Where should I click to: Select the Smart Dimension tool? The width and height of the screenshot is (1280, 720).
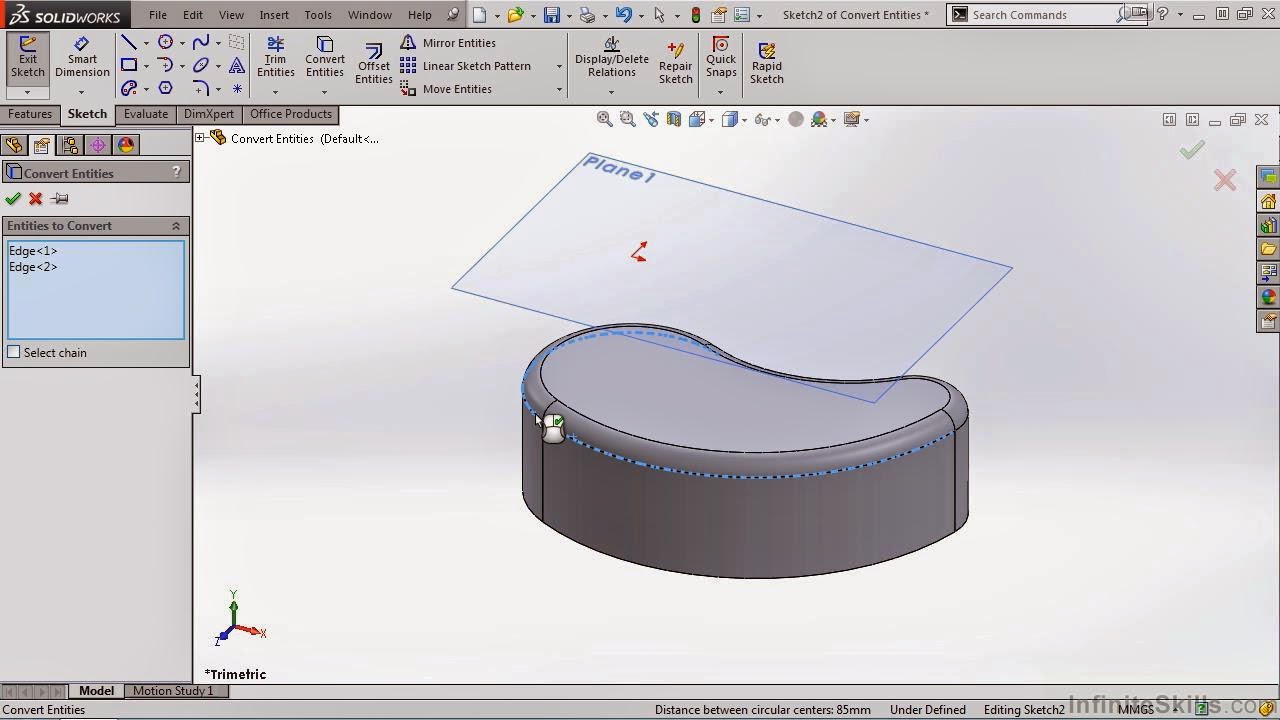[x=82, y=57]
